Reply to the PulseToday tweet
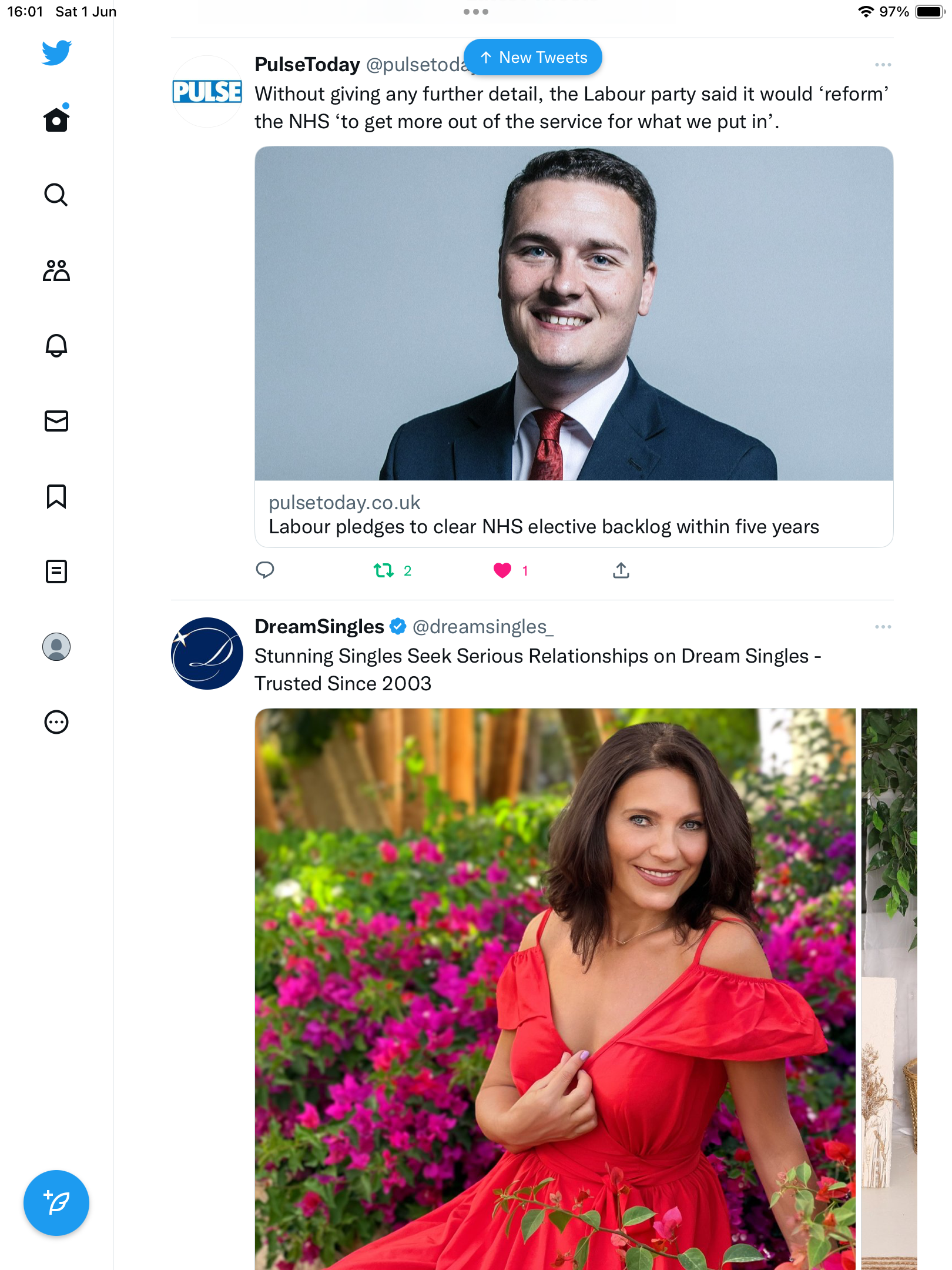Viewport: 952px width, 1270px height. (265, 570)
